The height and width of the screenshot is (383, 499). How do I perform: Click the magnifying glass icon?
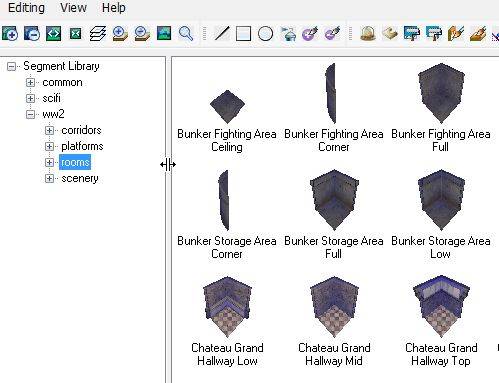coord(186,33)
